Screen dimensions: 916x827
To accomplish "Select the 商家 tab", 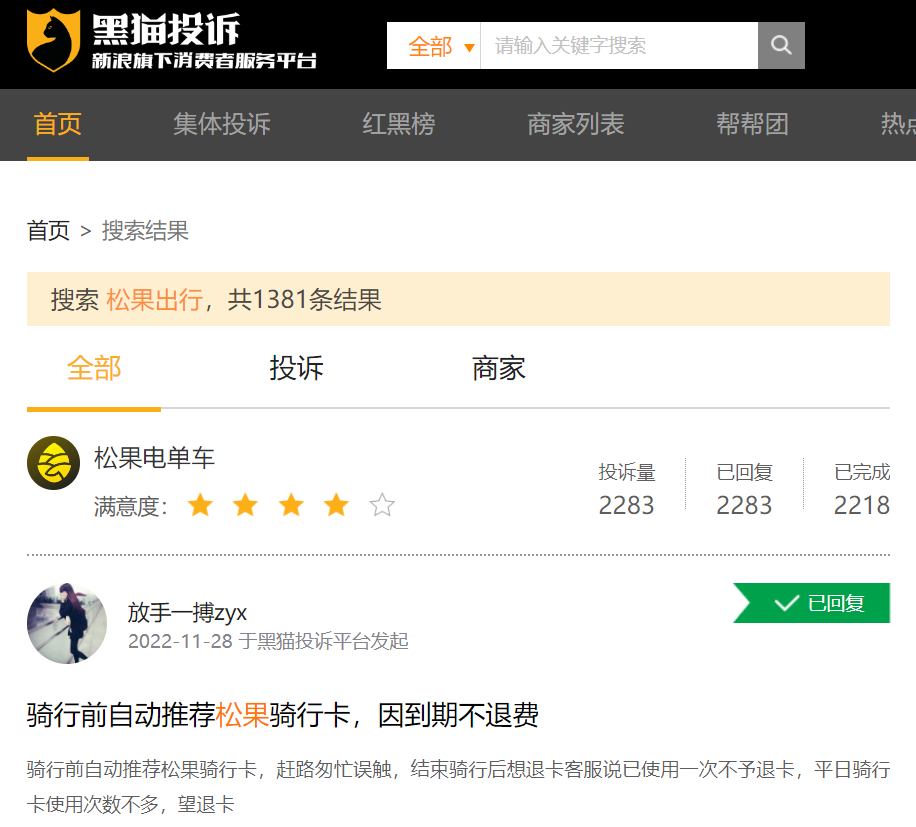I will click(x=498, y=368).
